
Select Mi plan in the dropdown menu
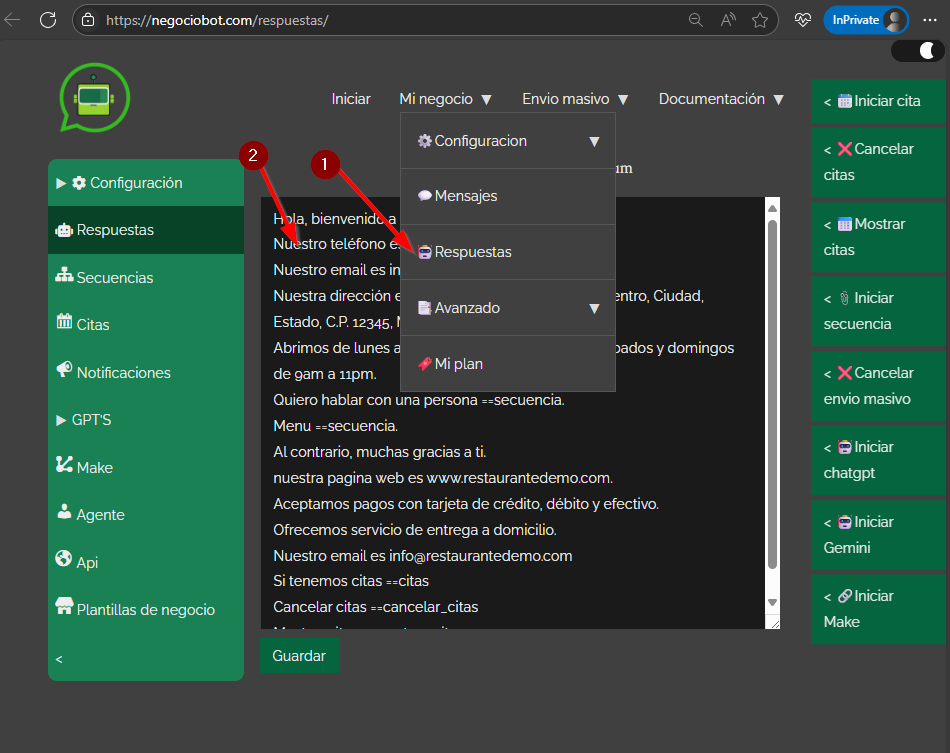508,364
